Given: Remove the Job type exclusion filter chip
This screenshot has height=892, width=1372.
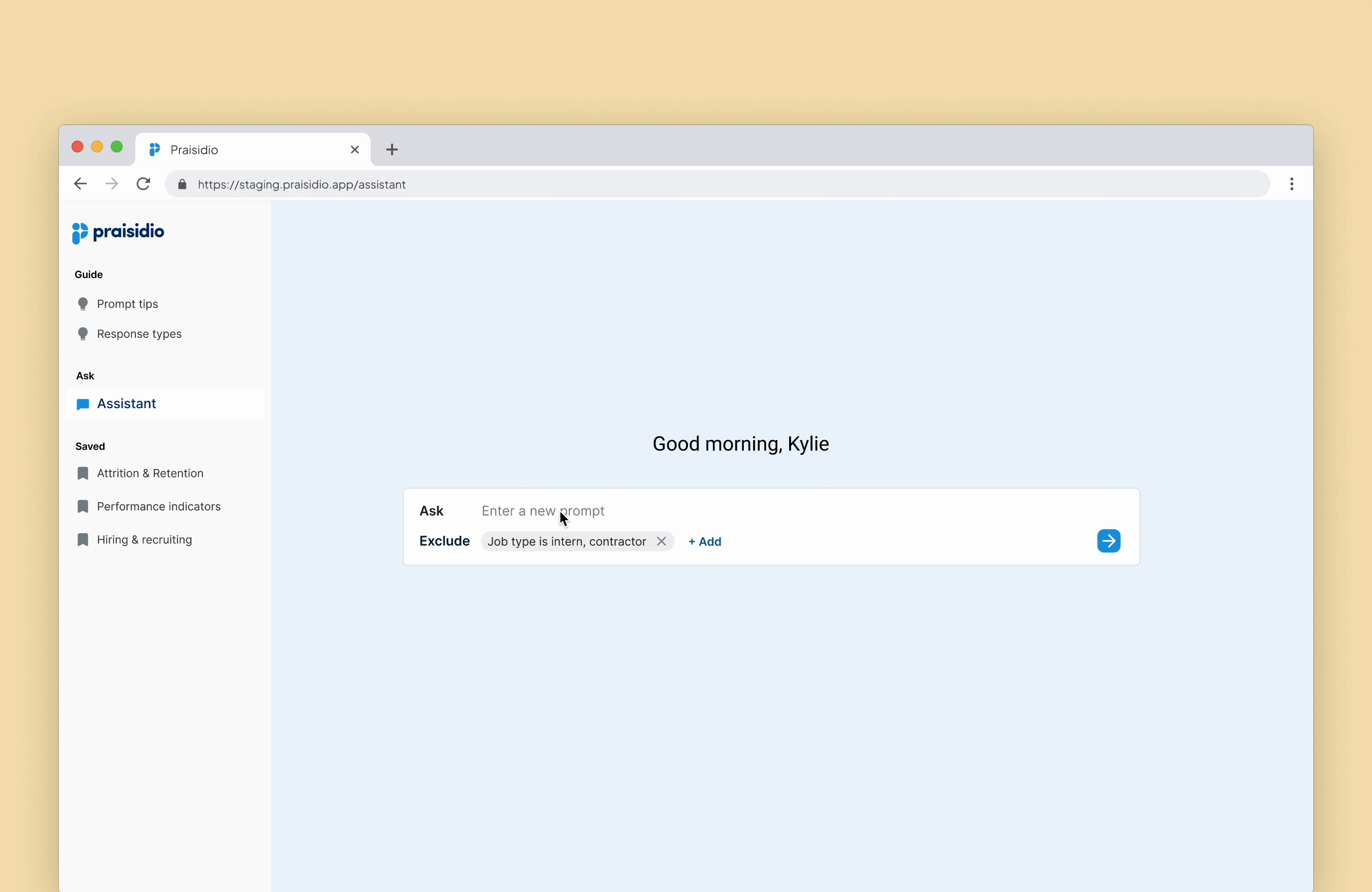Looking at the screenshot, I should [661, 541].
